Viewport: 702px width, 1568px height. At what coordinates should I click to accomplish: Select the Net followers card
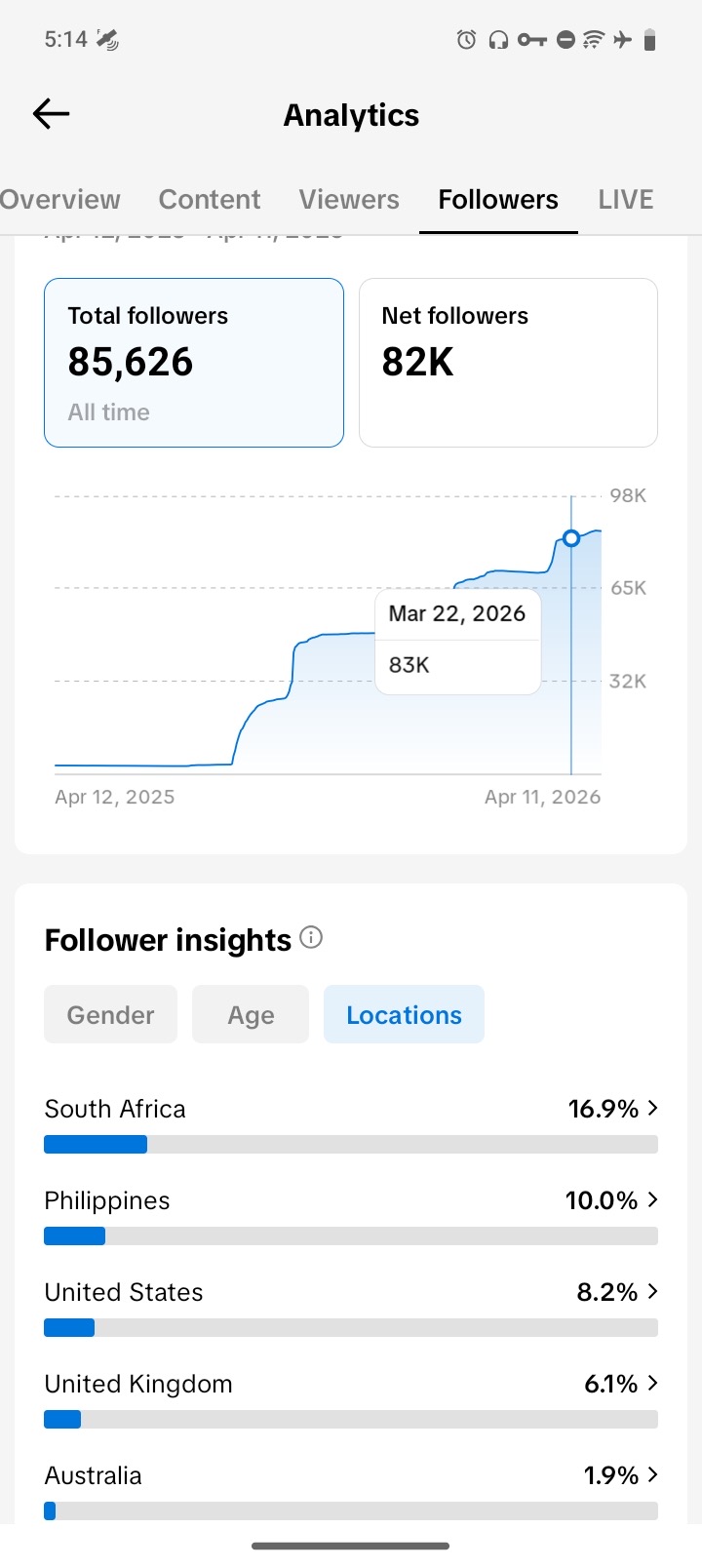pyautogui.click(x=508, y=363)
